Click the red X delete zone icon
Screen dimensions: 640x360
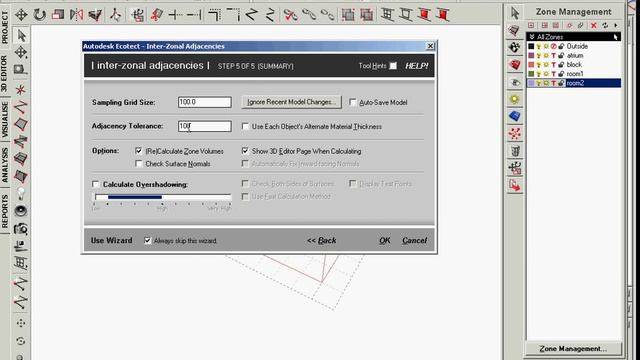tap(594, 25)
